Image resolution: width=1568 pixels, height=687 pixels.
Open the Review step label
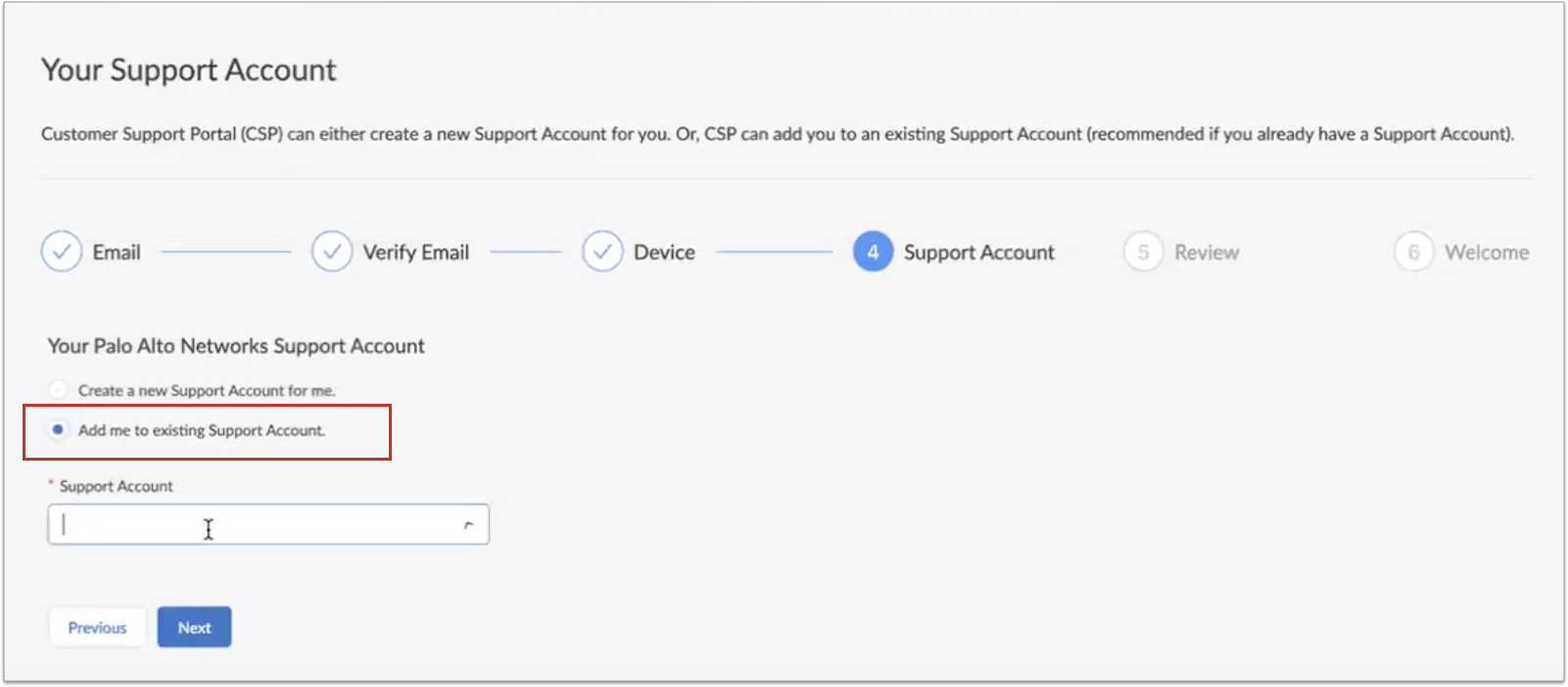point(1207,253)
